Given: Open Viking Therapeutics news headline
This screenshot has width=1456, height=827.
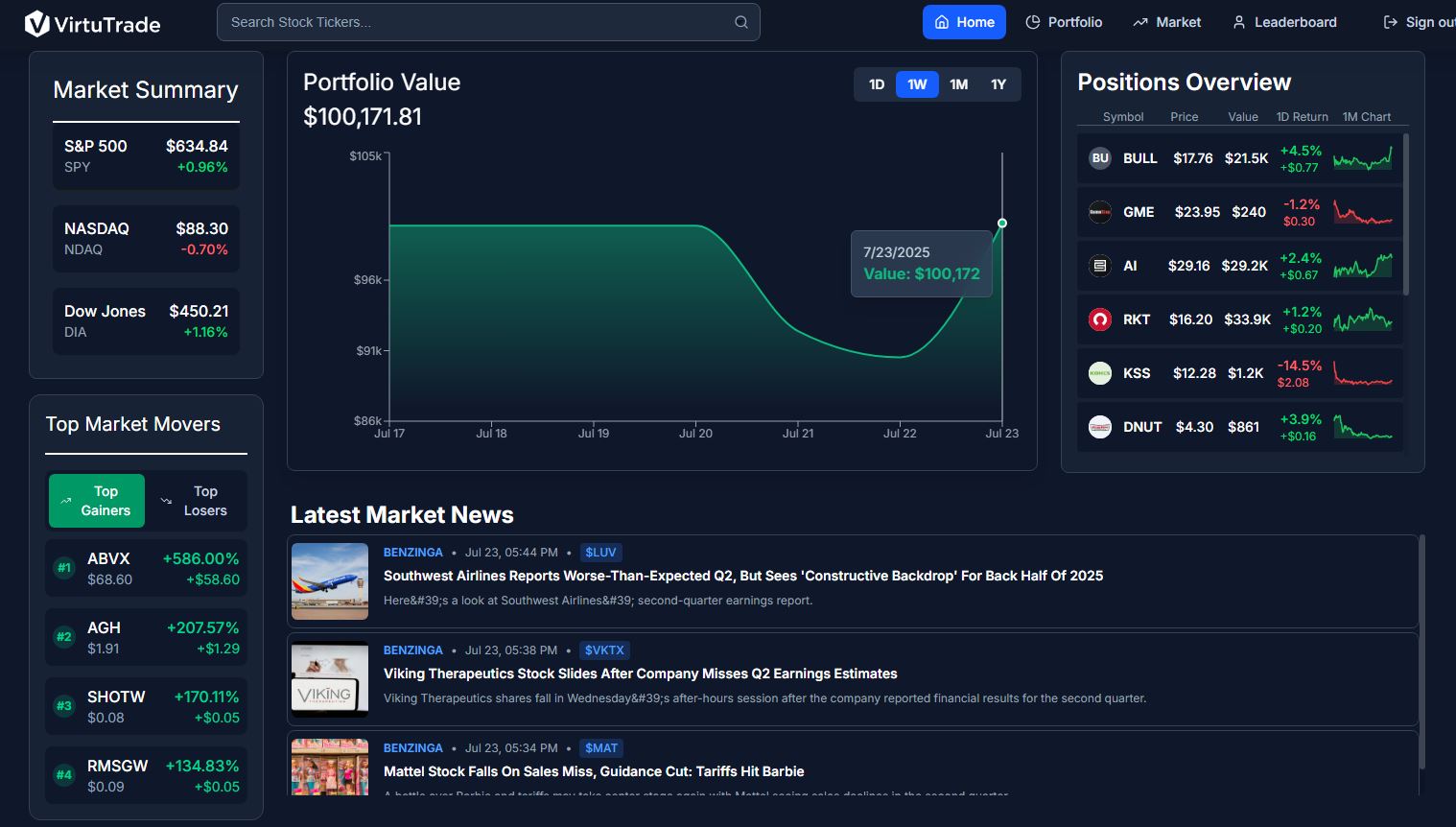Looking at the screenshot, I should (x=641, y=673).
